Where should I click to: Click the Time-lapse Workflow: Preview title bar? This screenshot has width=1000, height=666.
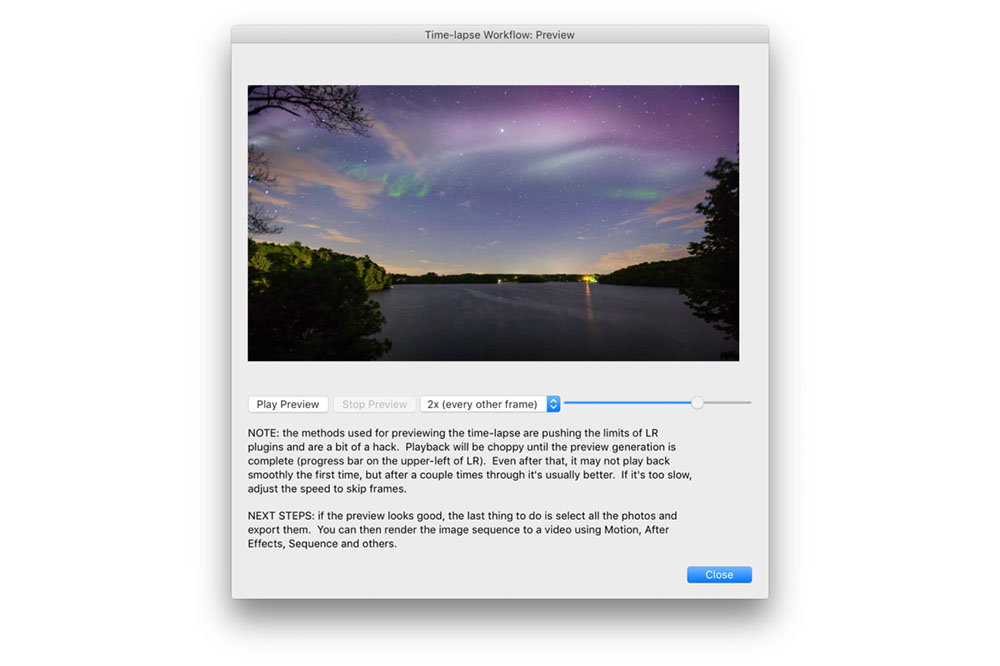click(499, 35)
